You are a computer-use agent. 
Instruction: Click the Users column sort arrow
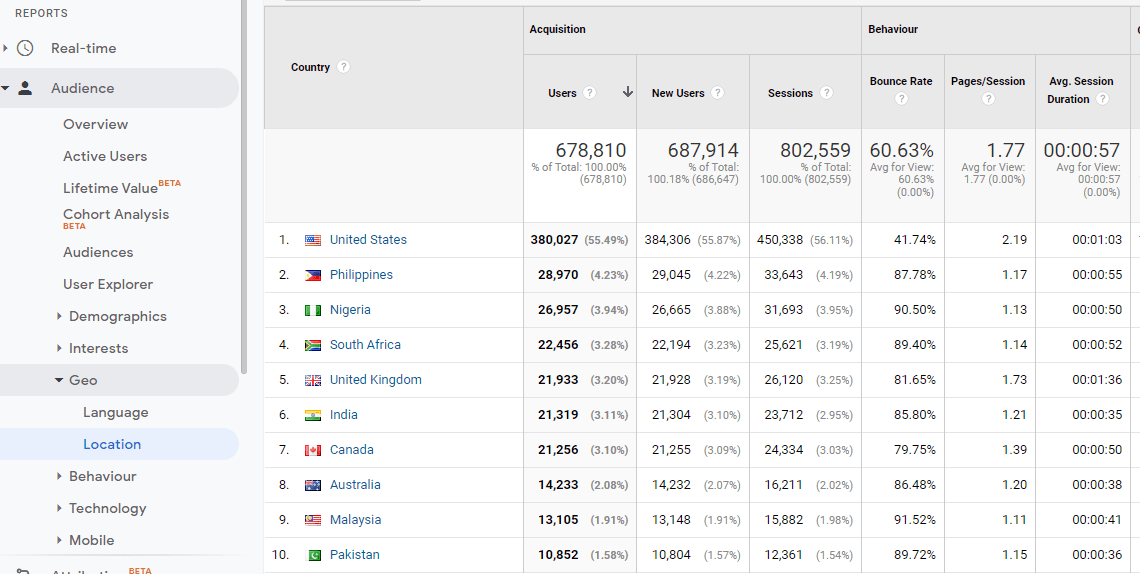point(628,92)
